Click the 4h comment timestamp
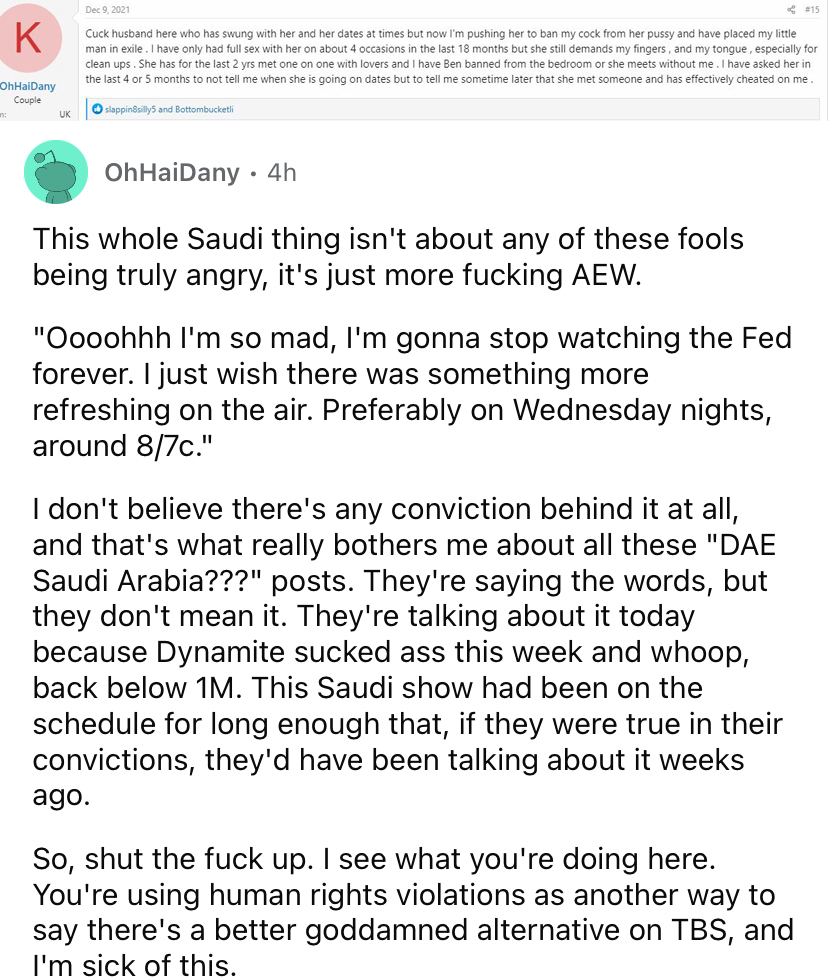The height and width of the screenshot is (980, 828). 282,172
